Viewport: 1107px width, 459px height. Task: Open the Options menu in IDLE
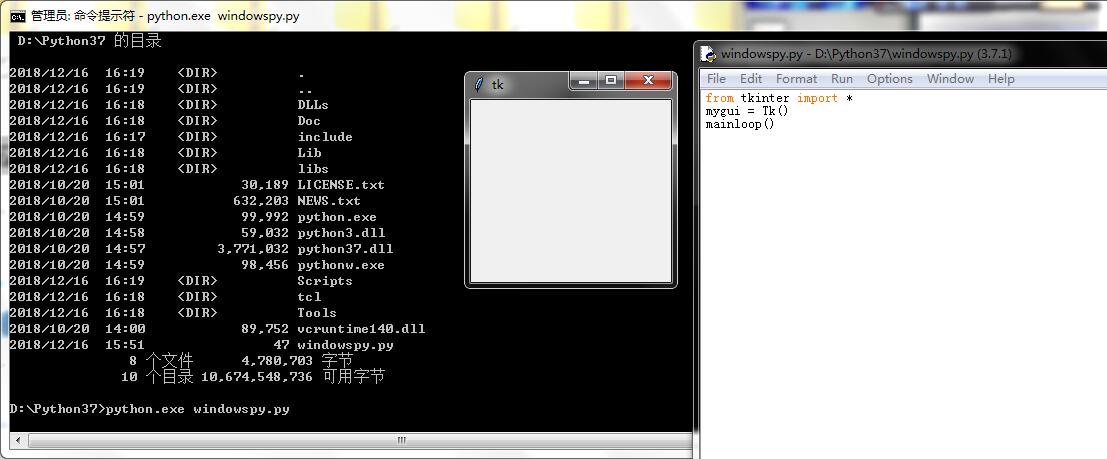pos(890,79)
